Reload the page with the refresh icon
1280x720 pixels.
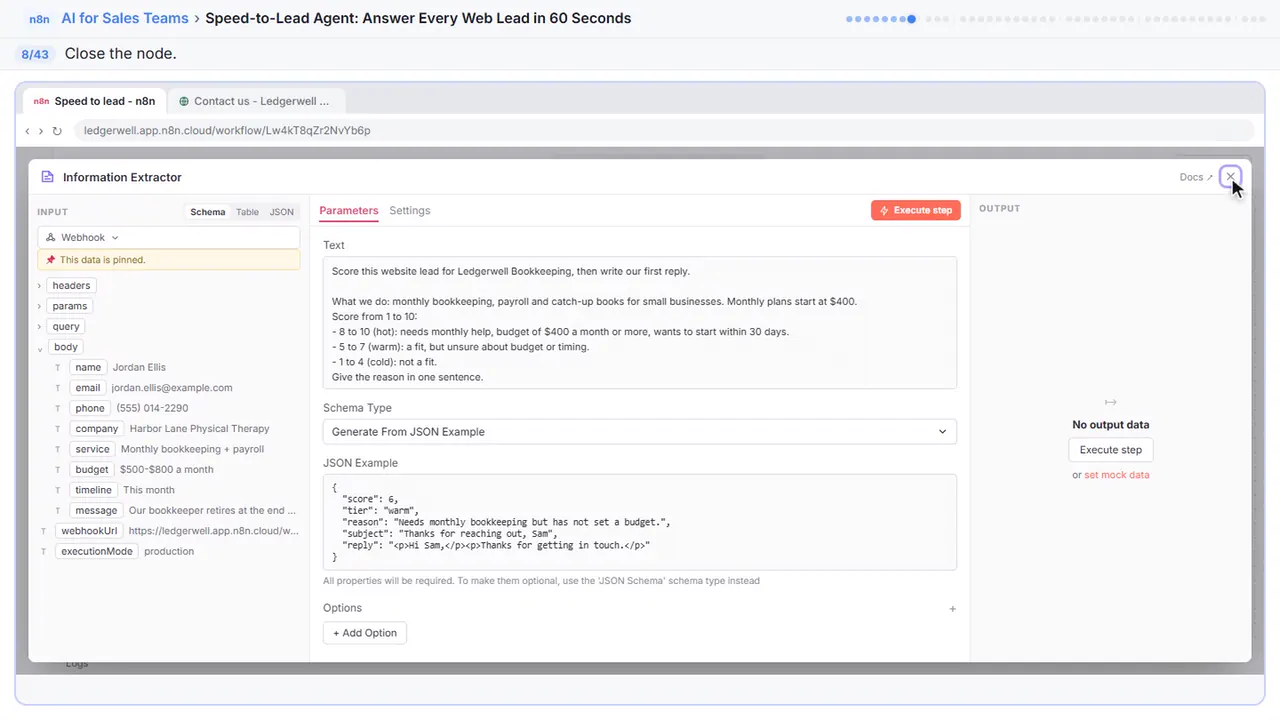(x=57, y=131)
